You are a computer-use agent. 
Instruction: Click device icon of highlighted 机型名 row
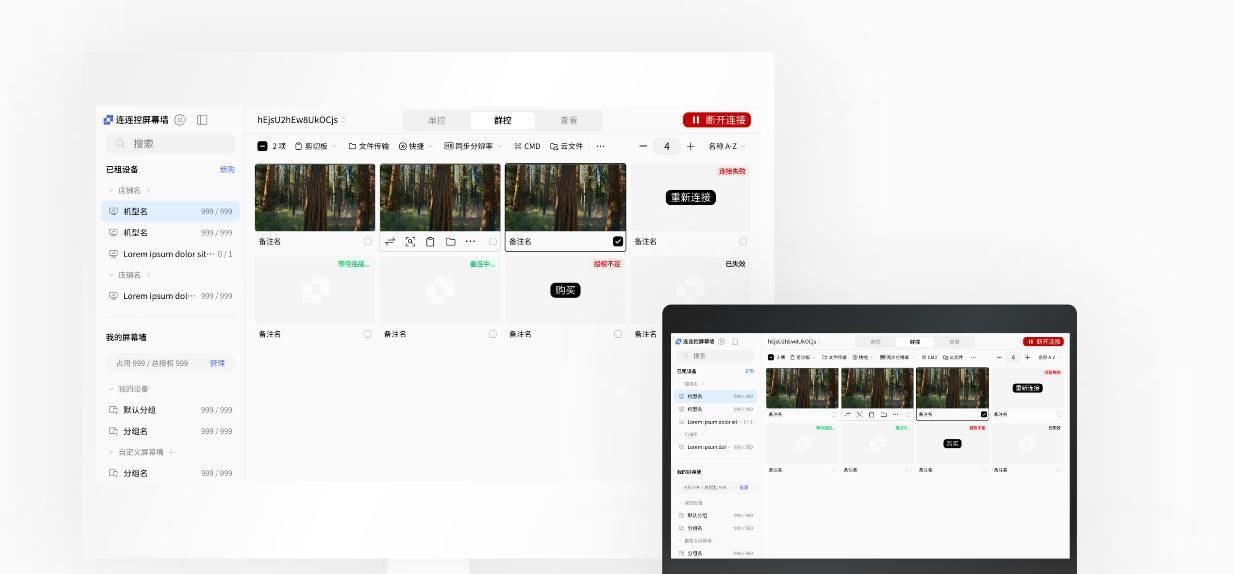[x=113, y=211]
